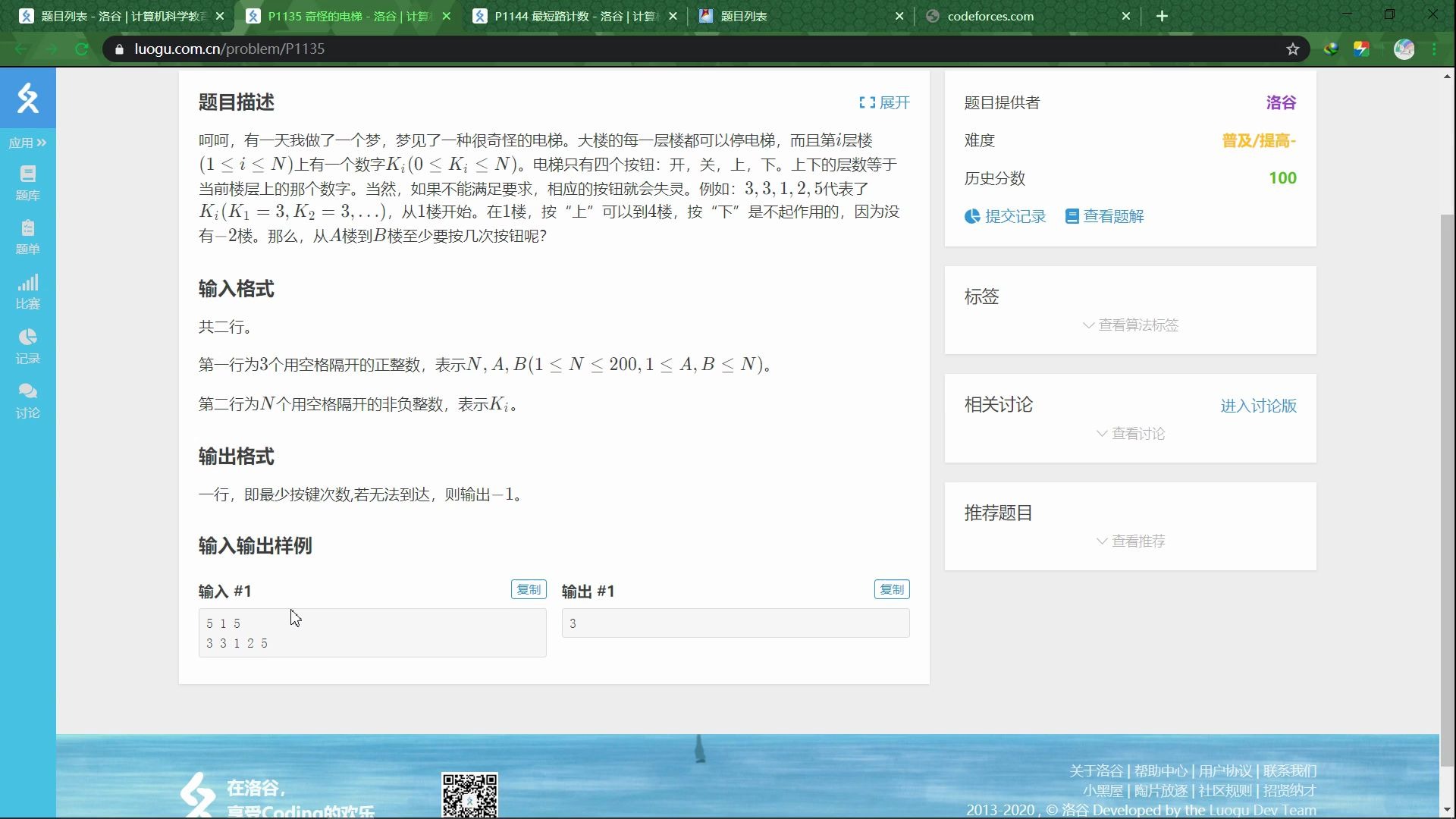Open the 比赛 contest icon
1456x819 pixels.
(x=28, y=292)
